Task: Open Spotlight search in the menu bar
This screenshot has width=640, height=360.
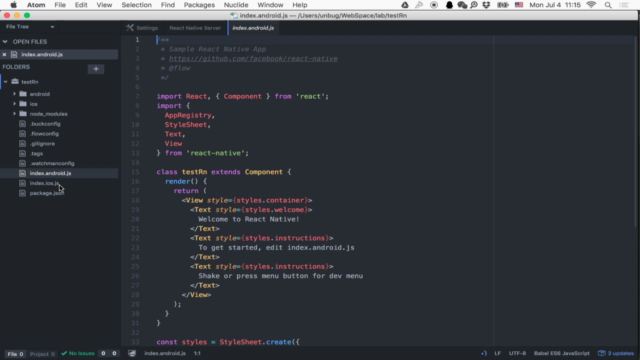Action: coord(608,5)
